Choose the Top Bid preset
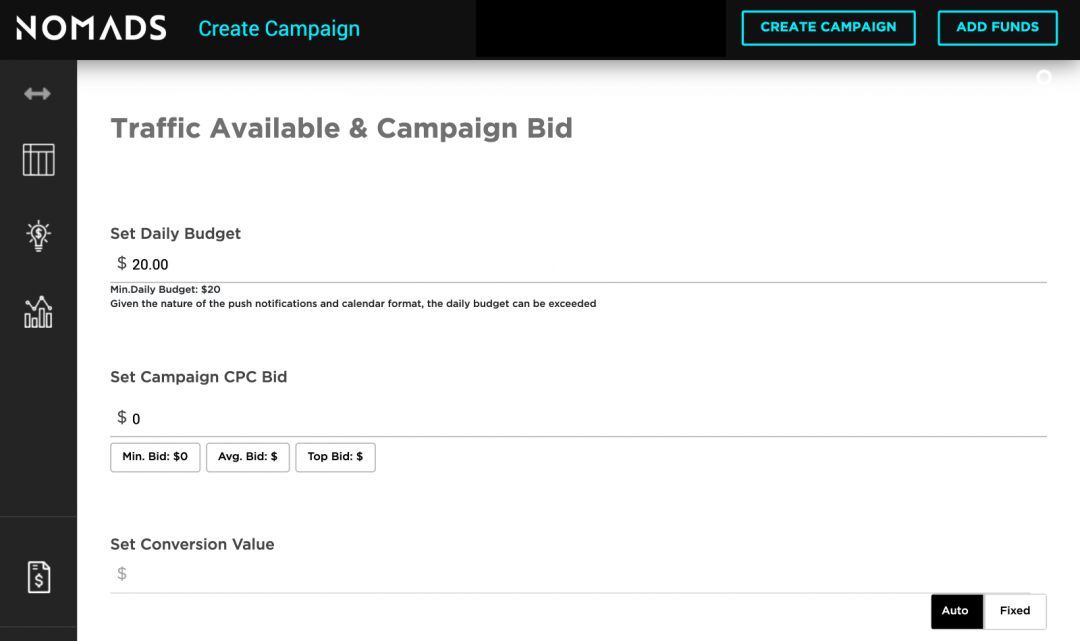 [335, 457]
